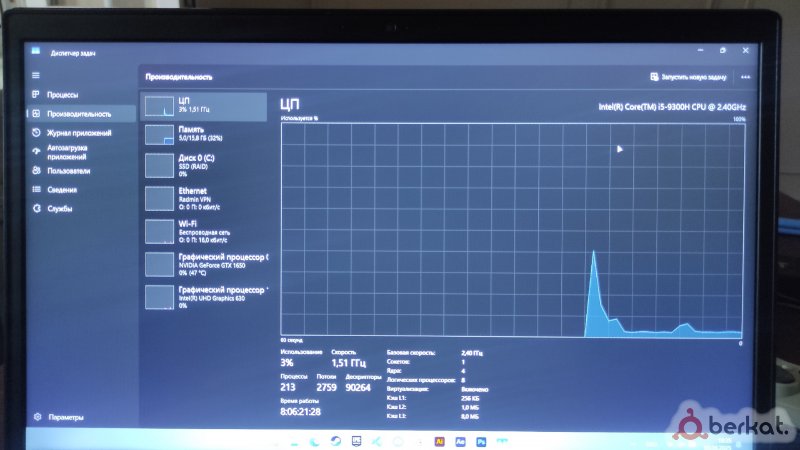Image resolution: width=800 pixels, height=450 pixels.
Task: Click the 213 processes count
Action: coord(288,387)
